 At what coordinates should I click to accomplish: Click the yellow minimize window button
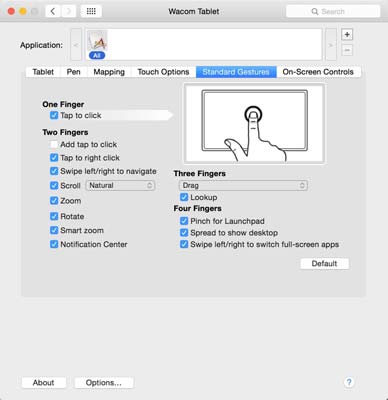(x=23, y=11)
